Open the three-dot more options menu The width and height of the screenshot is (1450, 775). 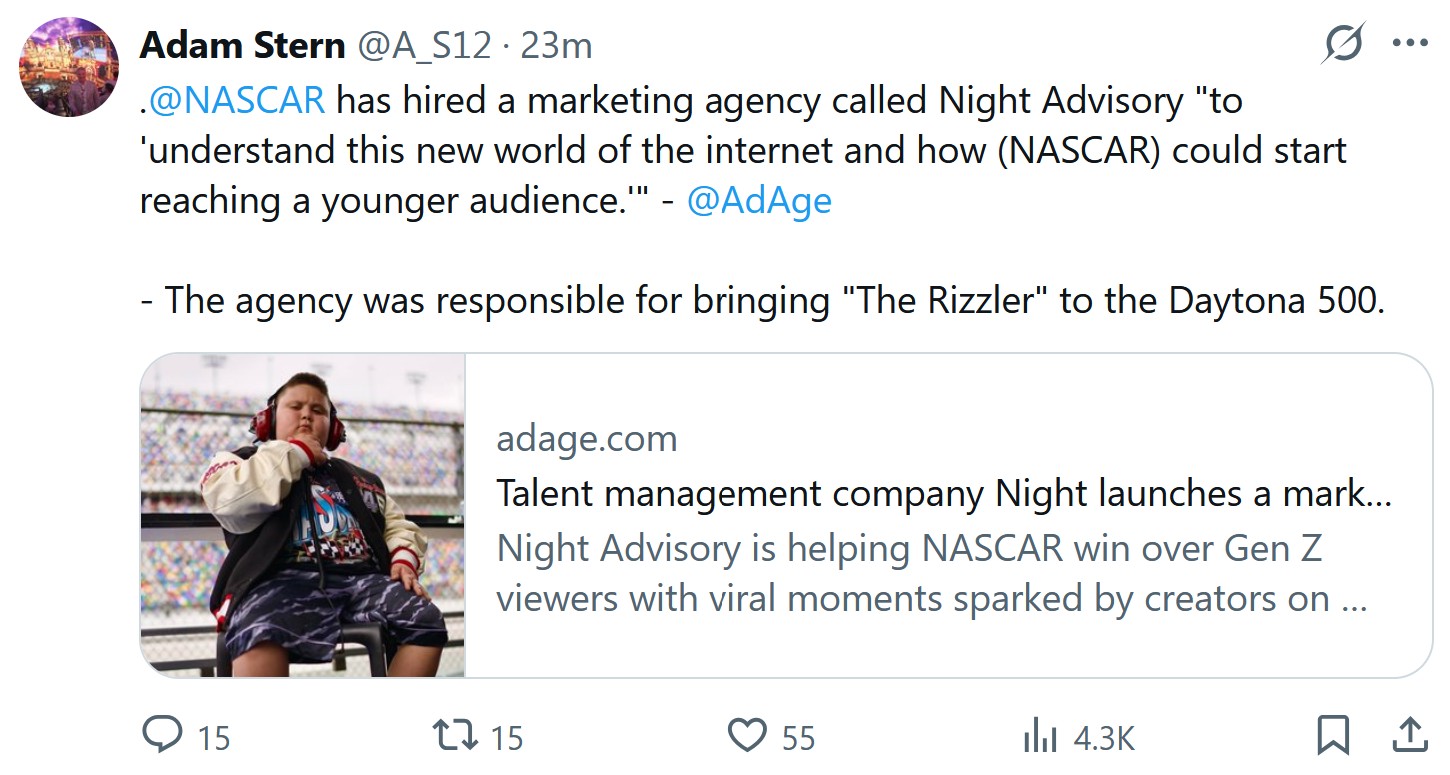pos(1410,44)
